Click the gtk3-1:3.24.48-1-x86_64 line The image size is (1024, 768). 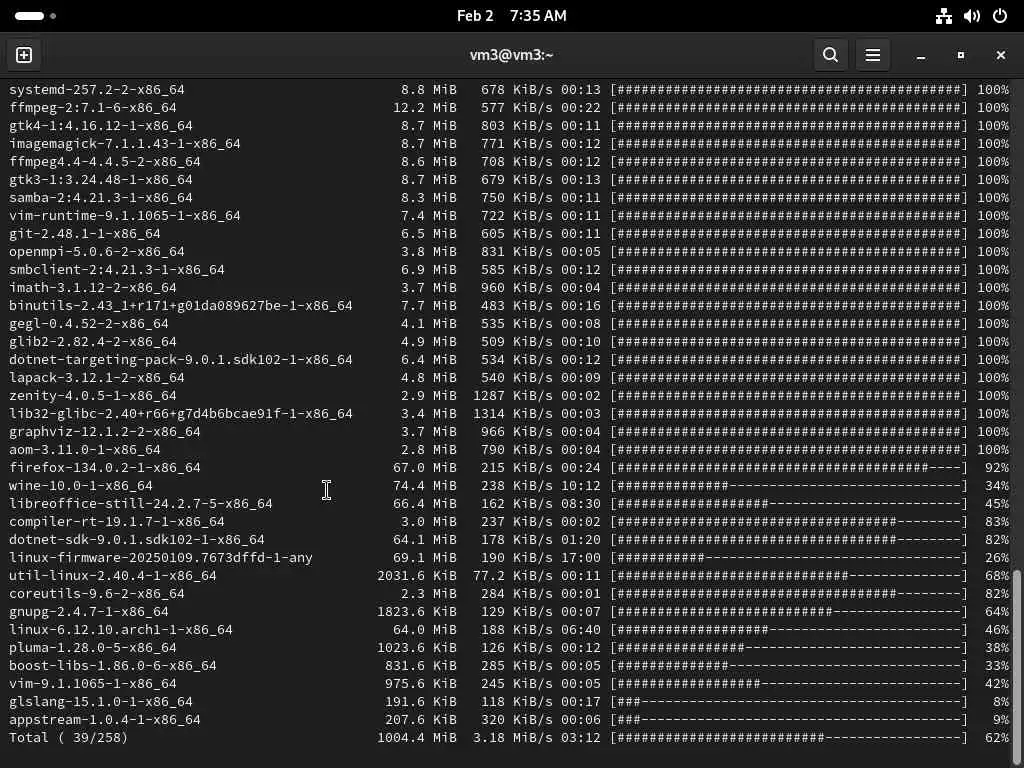pos(509,180)
